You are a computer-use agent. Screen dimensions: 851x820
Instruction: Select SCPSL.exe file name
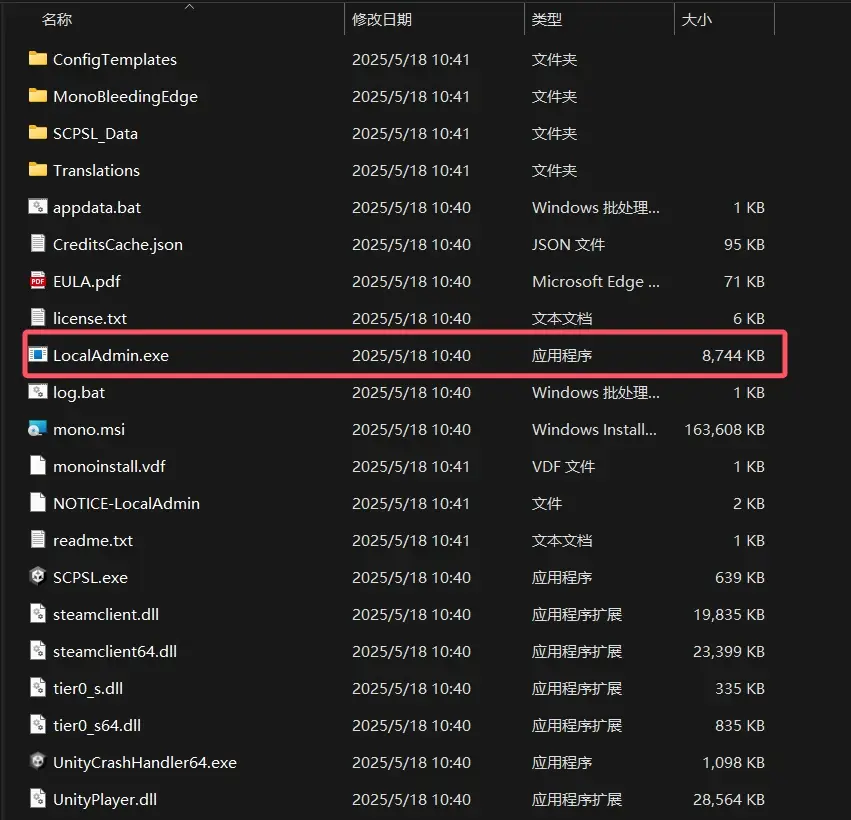pyautogui.click(x=91, y=577)
